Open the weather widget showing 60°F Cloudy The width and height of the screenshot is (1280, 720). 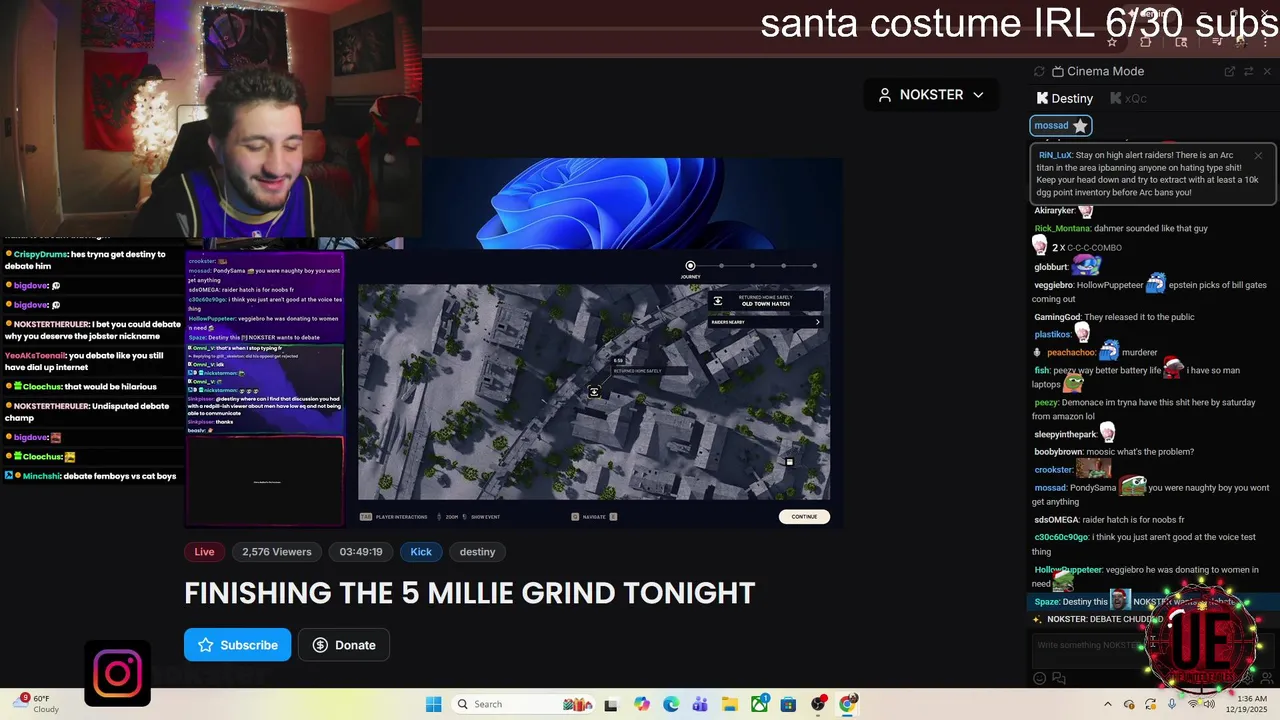pos(37,704)
